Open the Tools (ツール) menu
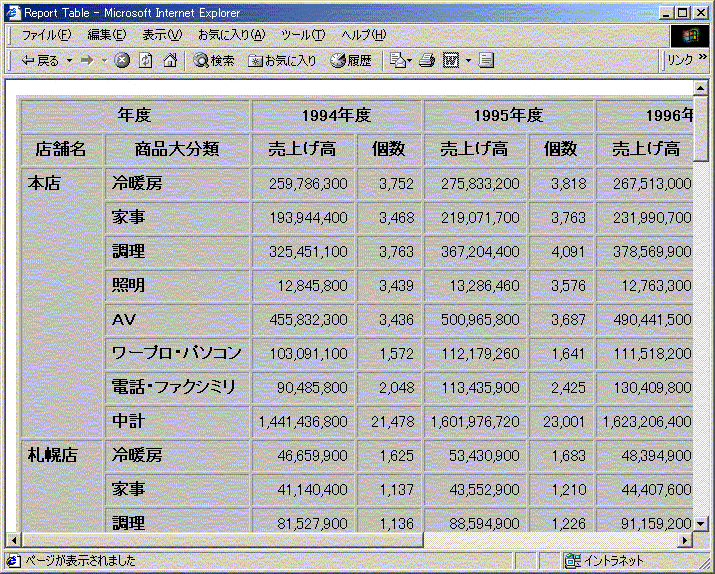Image resolution: width=715 pixels, height=574 pixels. 303,35
